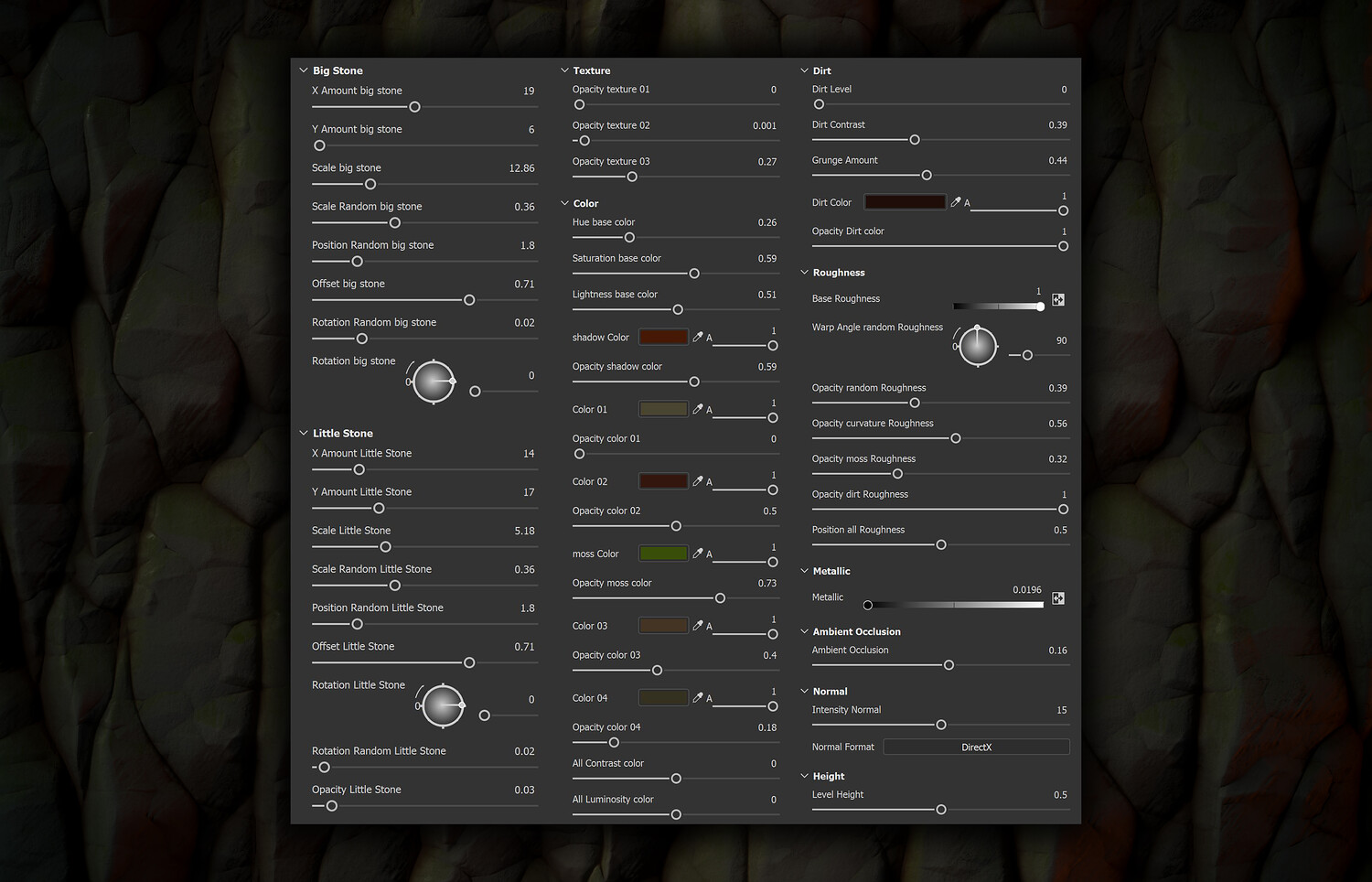Click the Saturation base color slider handle
This screenshot has height=882, width=1372.
[x=694, y=274]
